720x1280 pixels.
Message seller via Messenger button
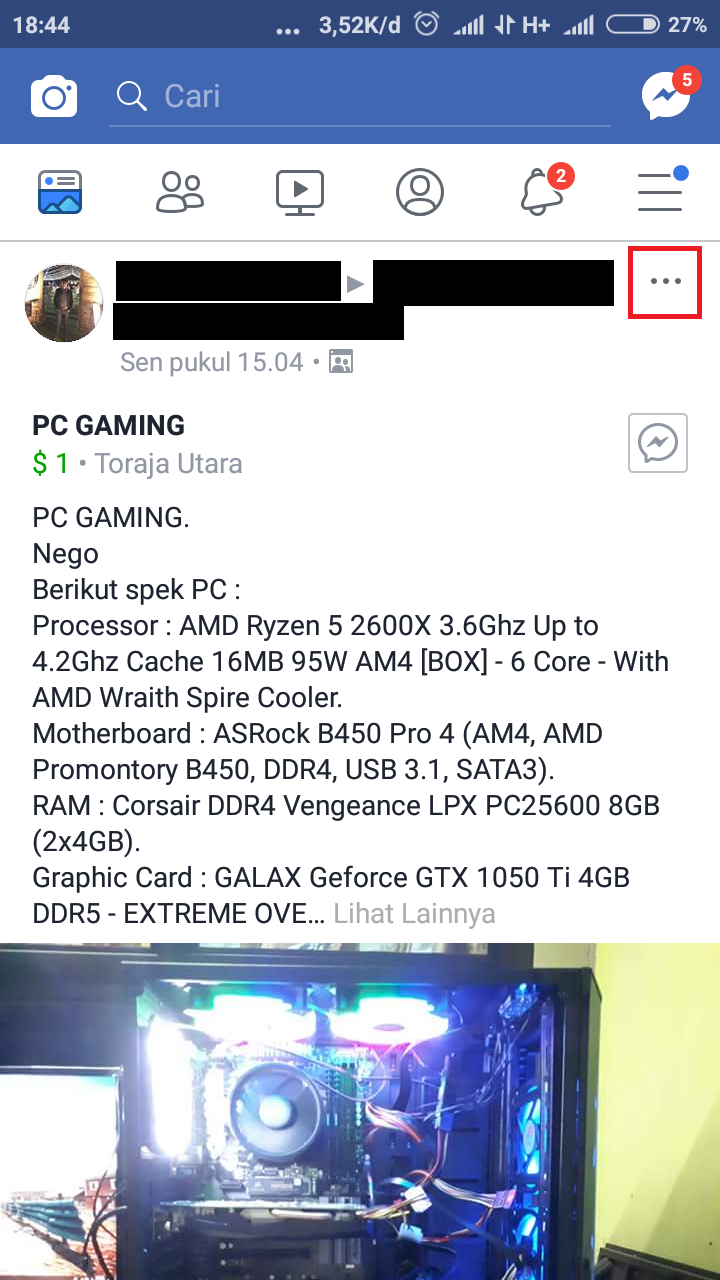point(658,442)
